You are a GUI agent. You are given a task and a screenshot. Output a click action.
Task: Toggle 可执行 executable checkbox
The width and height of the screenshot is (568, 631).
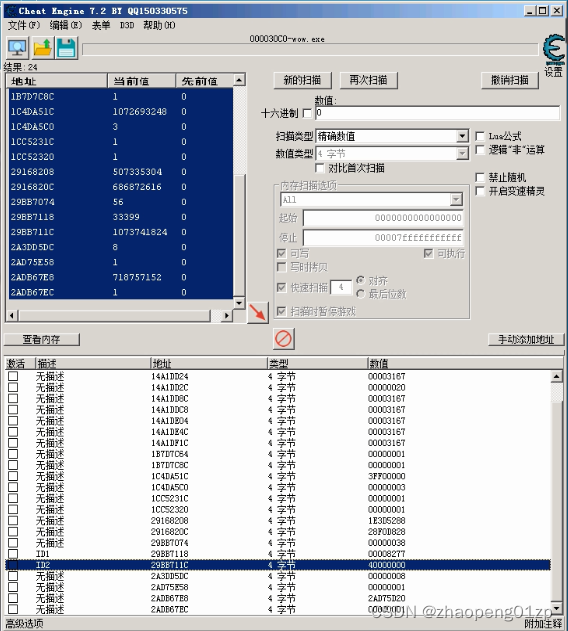[x=428, y=254]
